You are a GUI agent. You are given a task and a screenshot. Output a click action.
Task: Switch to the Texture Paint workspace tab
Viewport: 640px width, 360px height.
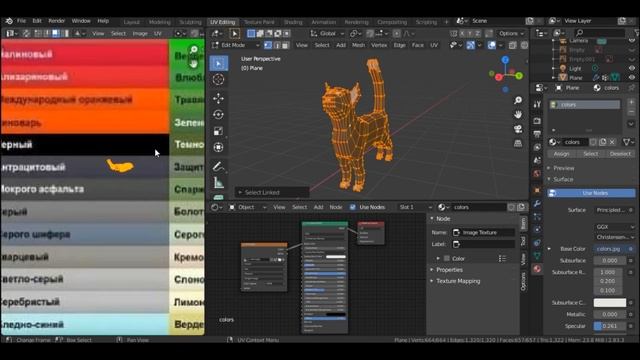pyautogui.click(x=260, y=22)
